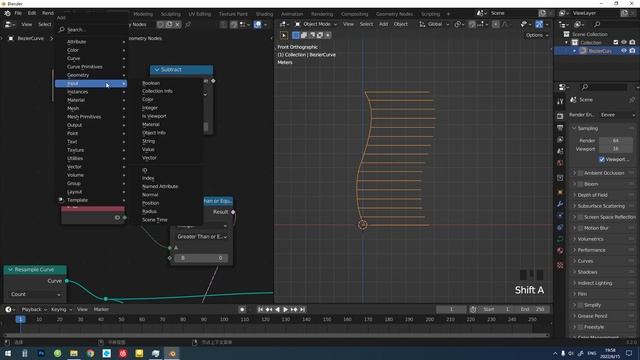
Task: Collapse the Collection tree row
Action: click(x=567, y=42)
